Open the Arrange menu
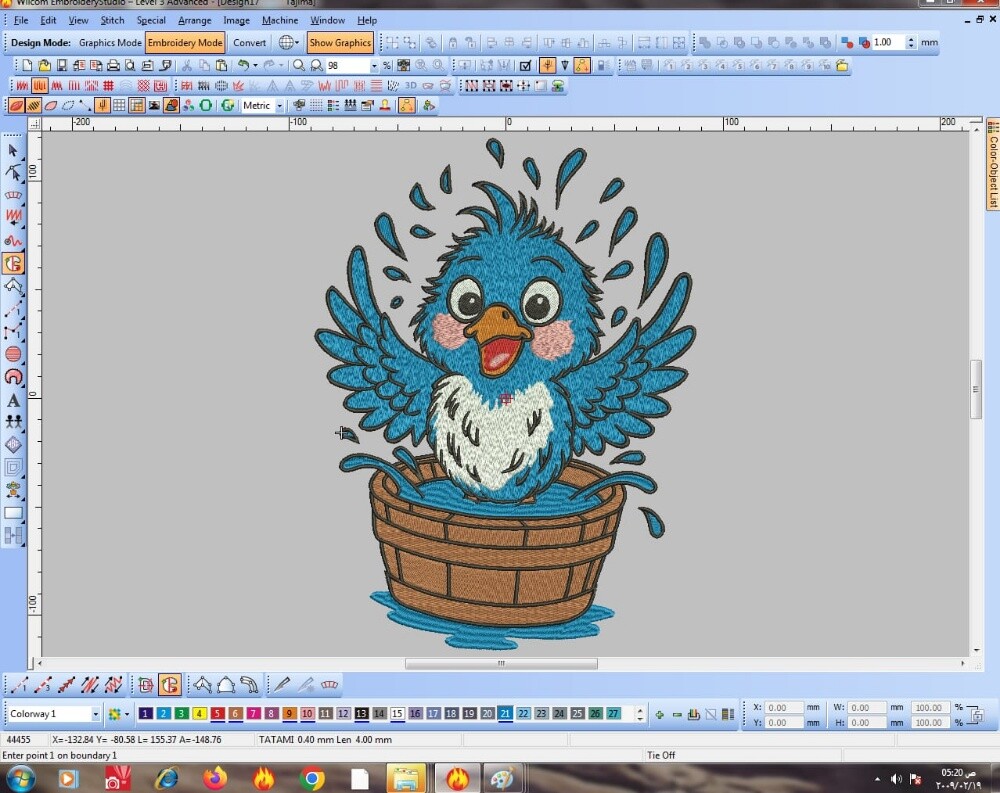This screenshot has height=793, width=1000. point(195,20)
